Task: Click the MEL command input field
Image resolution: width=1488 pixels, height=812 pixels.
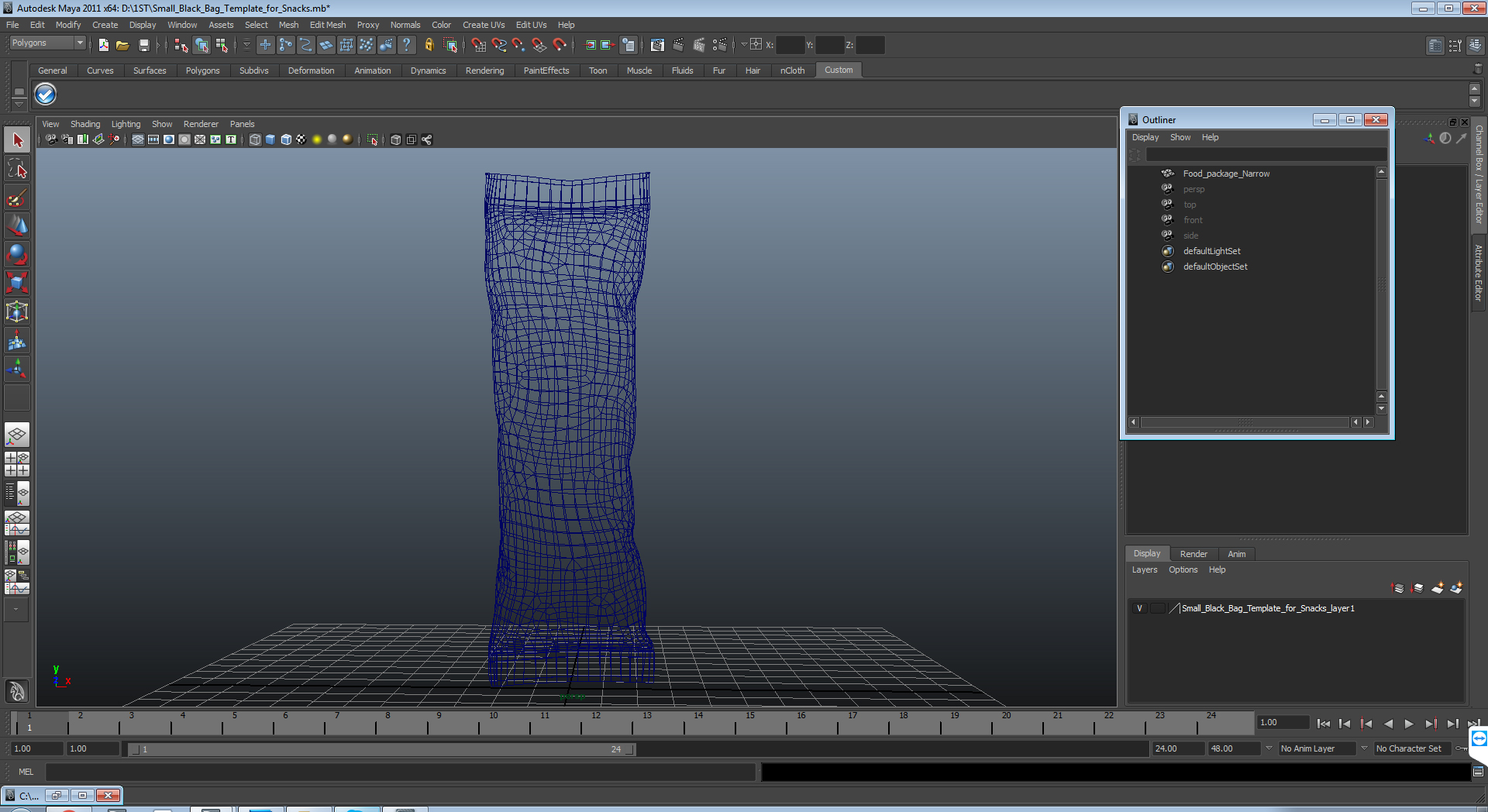Action: (400, 772)
